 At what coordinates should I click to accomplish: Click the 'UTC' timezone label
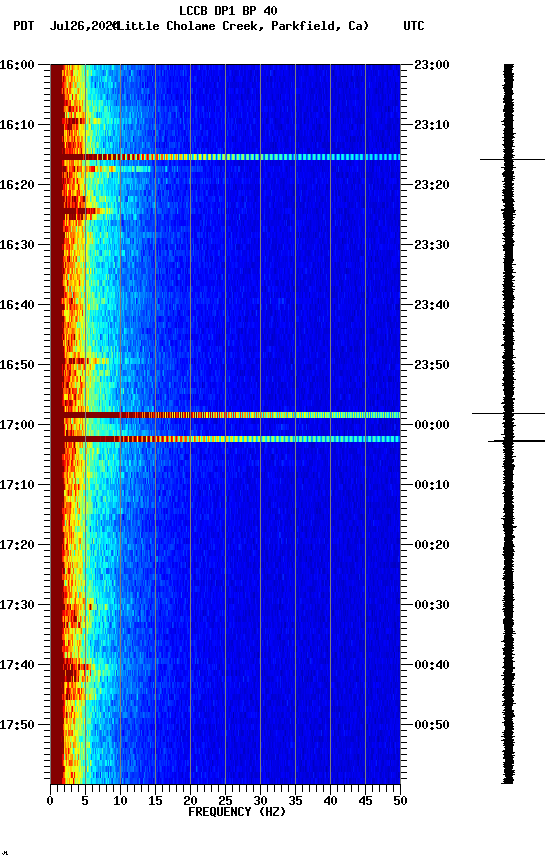pyautogui.click(x=414, y=26)
